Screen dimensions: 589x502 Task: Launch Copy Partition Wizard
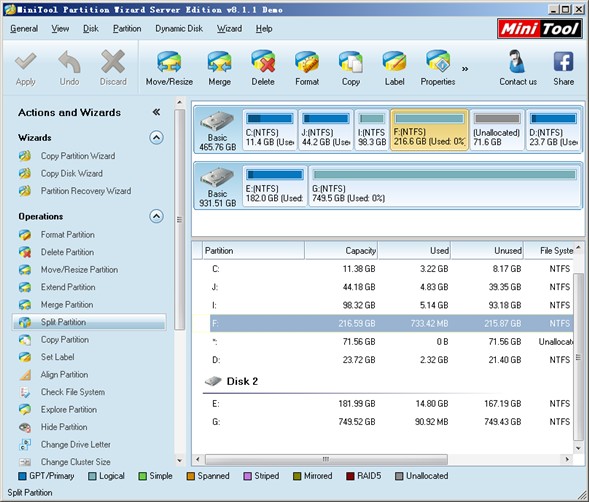[78, 156]
